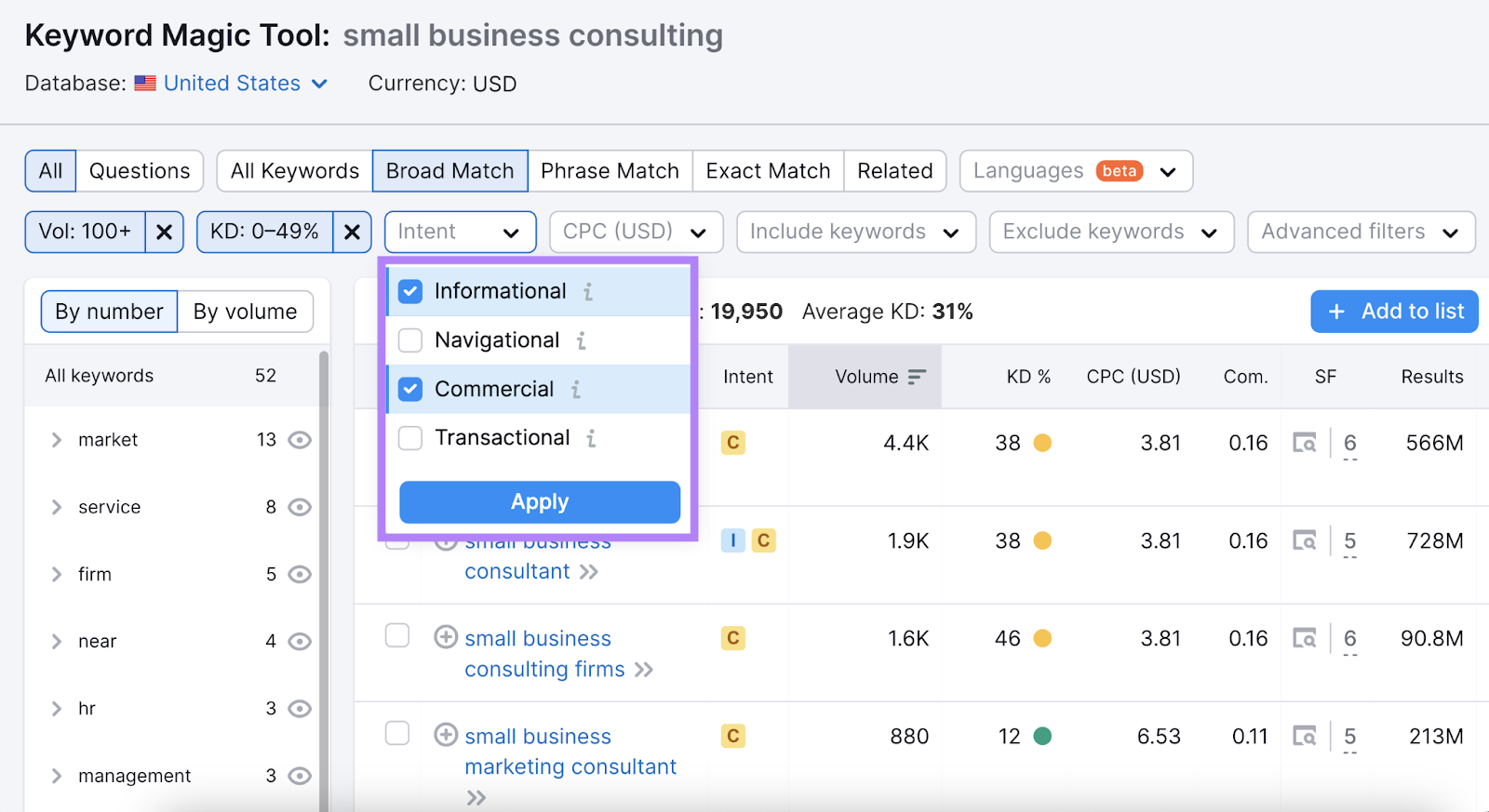
Task: Toggle visibility eye for service group
Action: point(300,507)
